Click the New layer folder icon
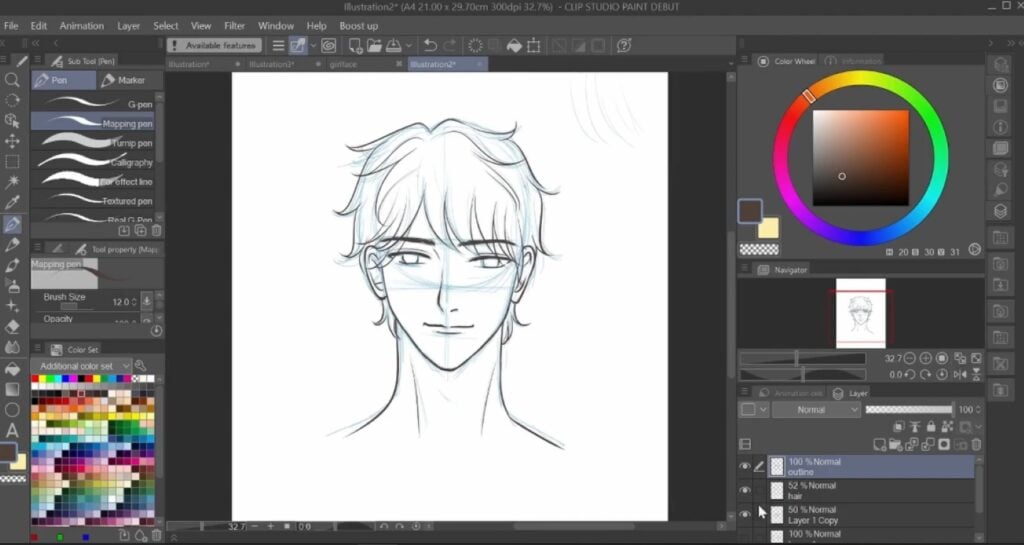This screenshot has width=1024, height=545. pos(895,444)
